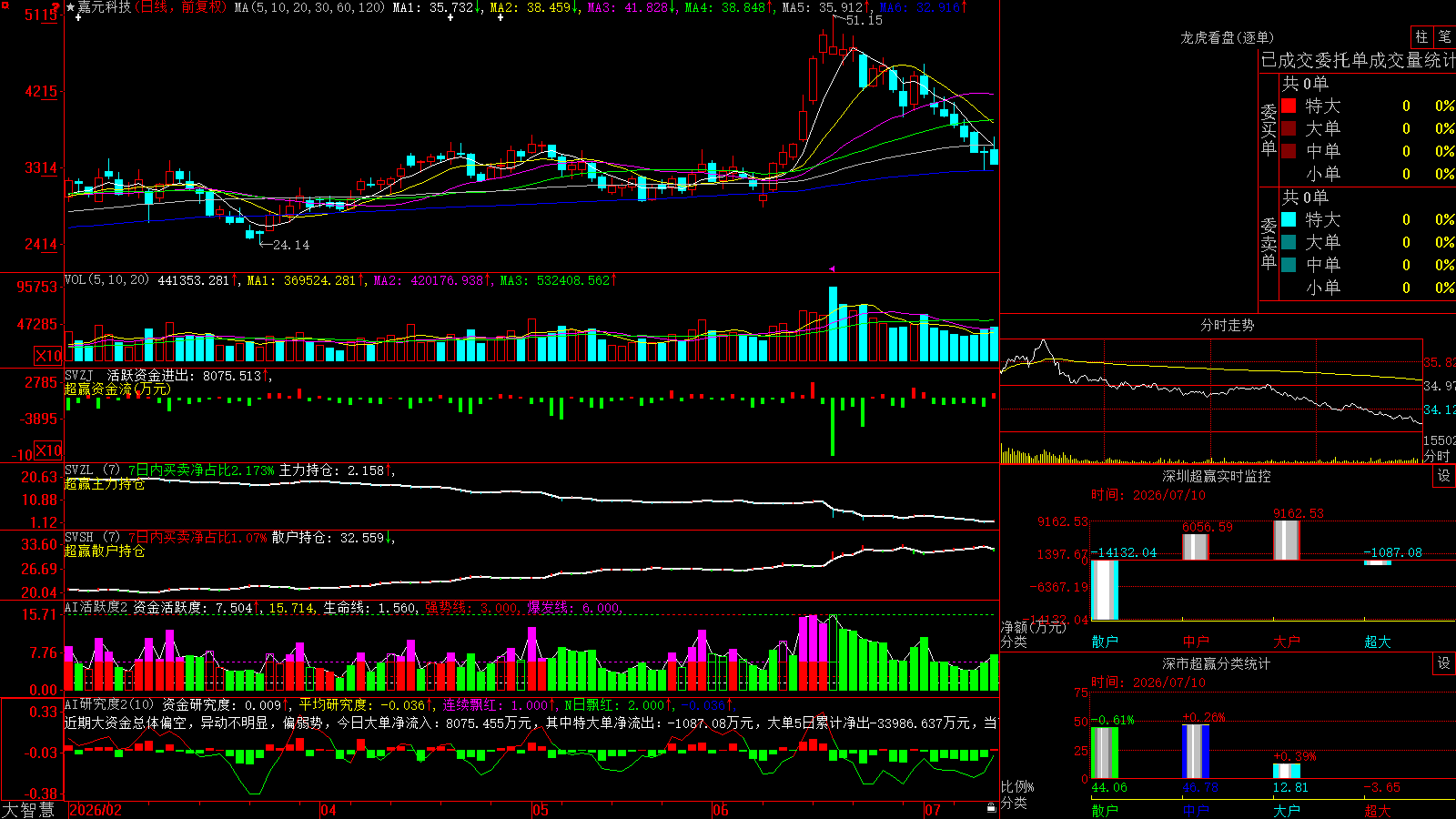This screenshot has height=819, width=1456.
Task: Click the 超赢散户持仓 indicator name
Action: pos(105,551)
